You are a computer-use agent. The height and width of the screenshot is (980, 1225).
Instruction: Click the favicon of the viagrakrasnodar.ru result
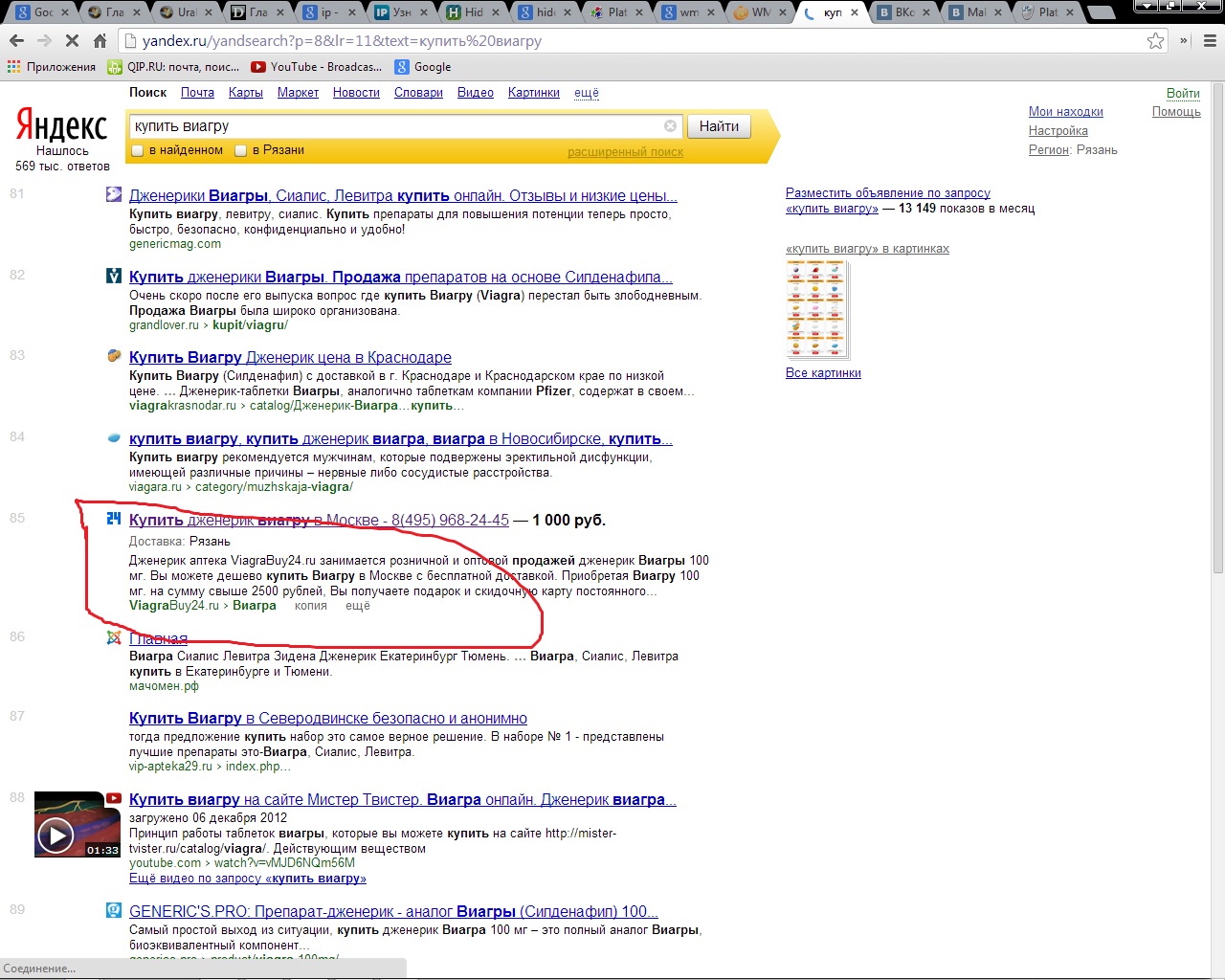[x=114, y=357]
